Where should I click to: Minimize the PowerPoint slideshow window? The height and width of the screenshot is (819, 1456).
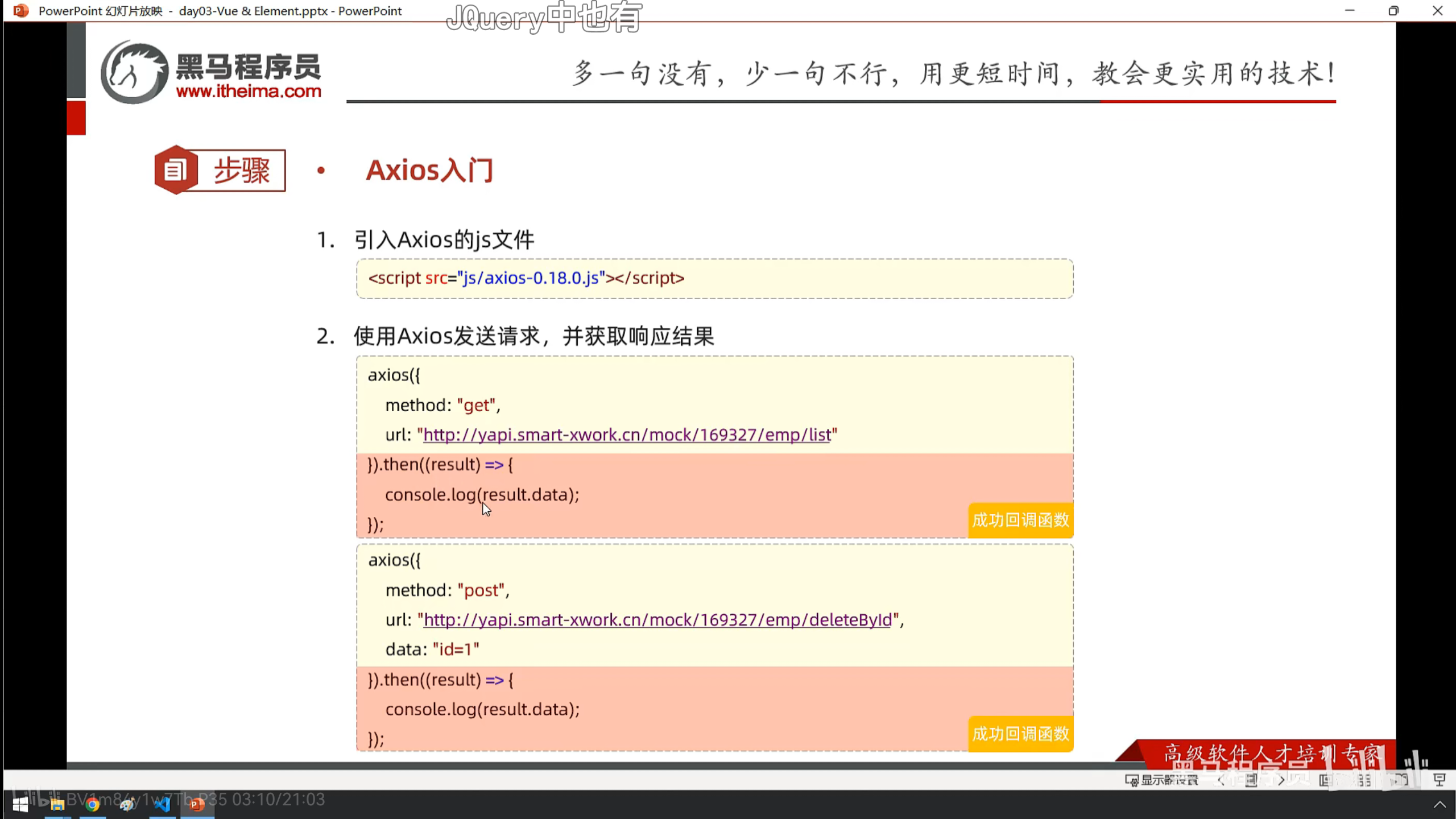click(1350, 11)
